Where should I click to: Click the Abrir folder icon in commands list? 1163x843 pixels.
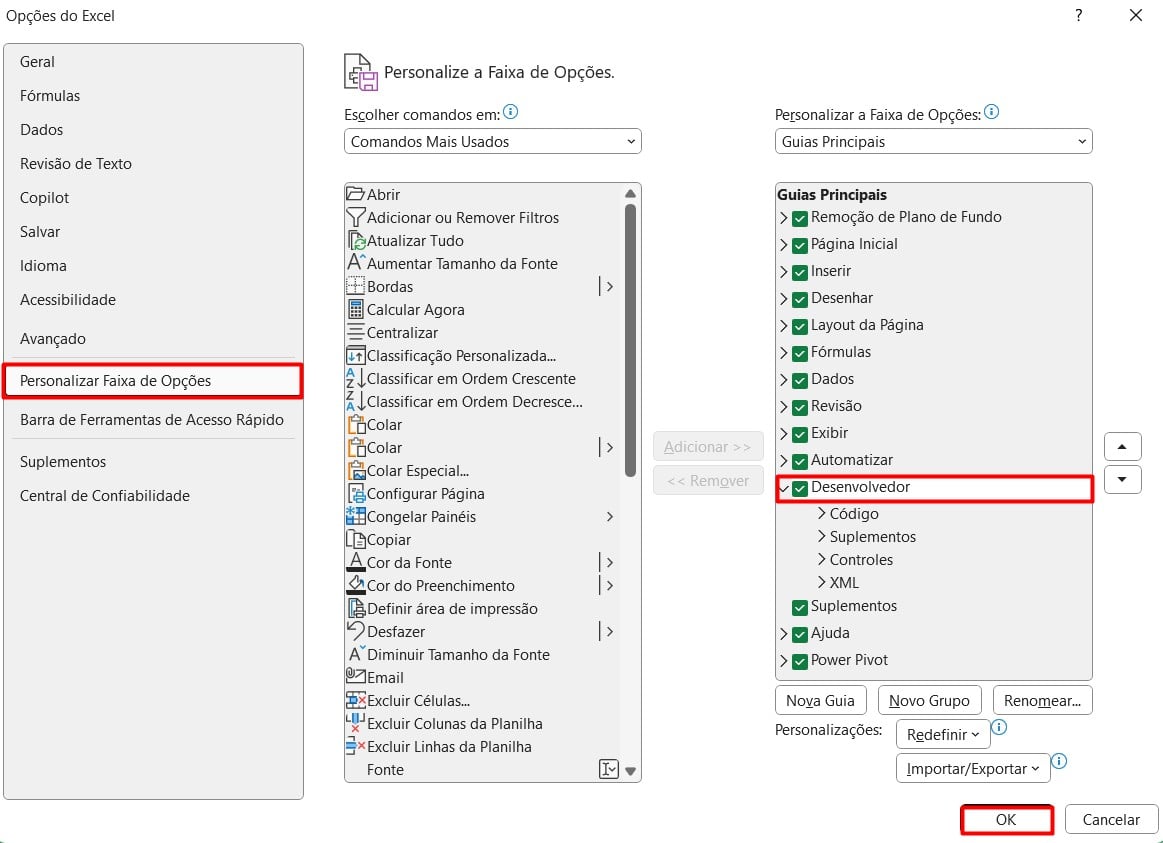[x=356, y=195]
